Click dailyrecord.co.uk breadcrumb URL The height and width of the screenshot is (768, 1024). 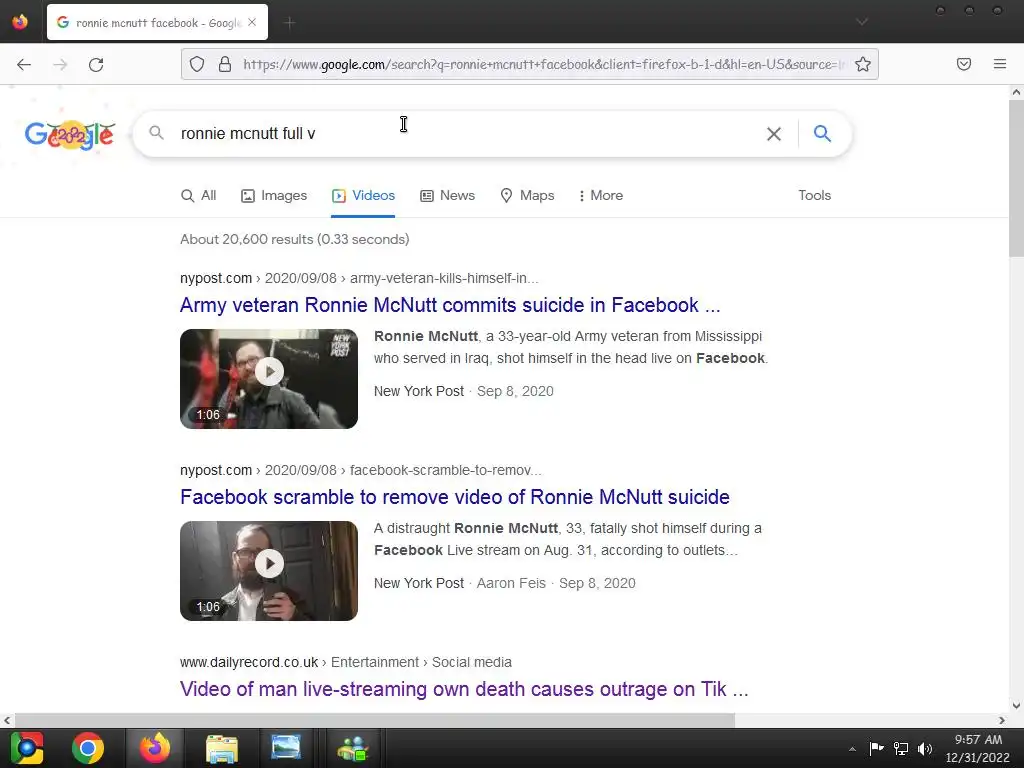(345, 662)
